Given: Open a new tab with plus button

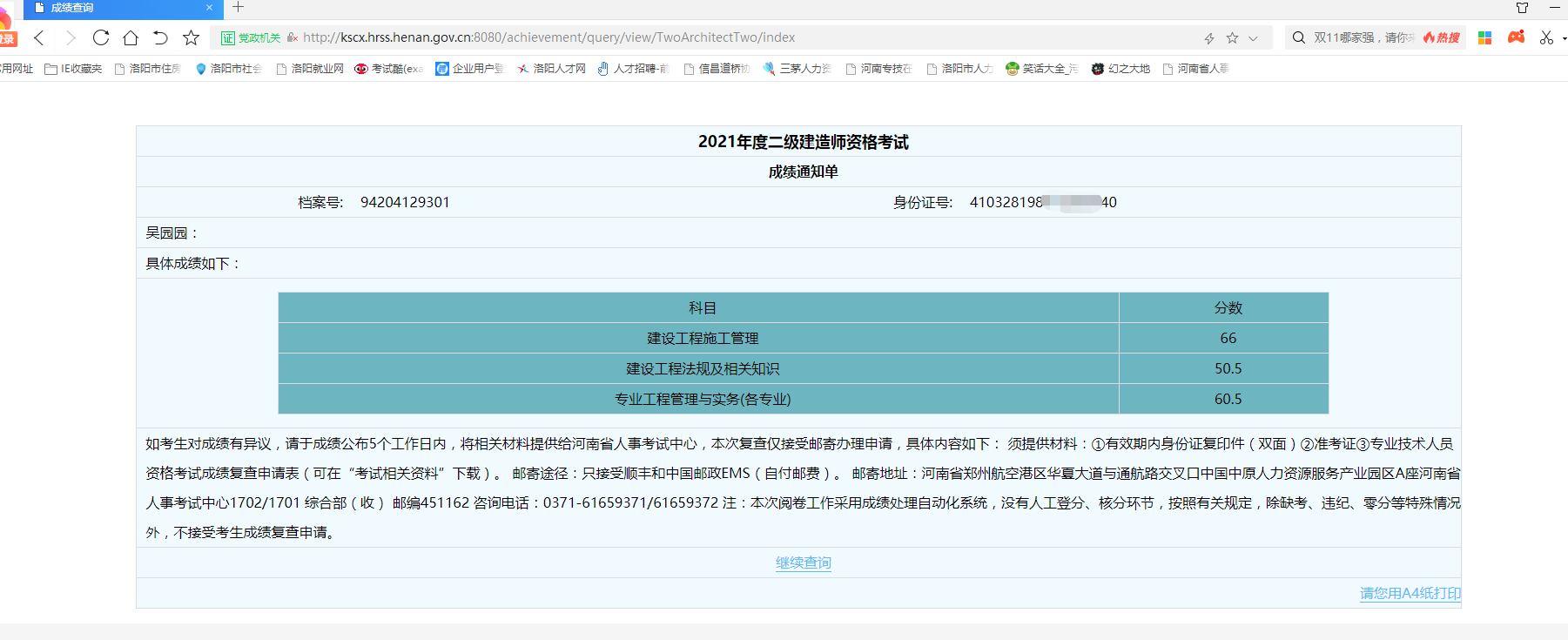Looking at the screenshot, I should pos(238,8).
